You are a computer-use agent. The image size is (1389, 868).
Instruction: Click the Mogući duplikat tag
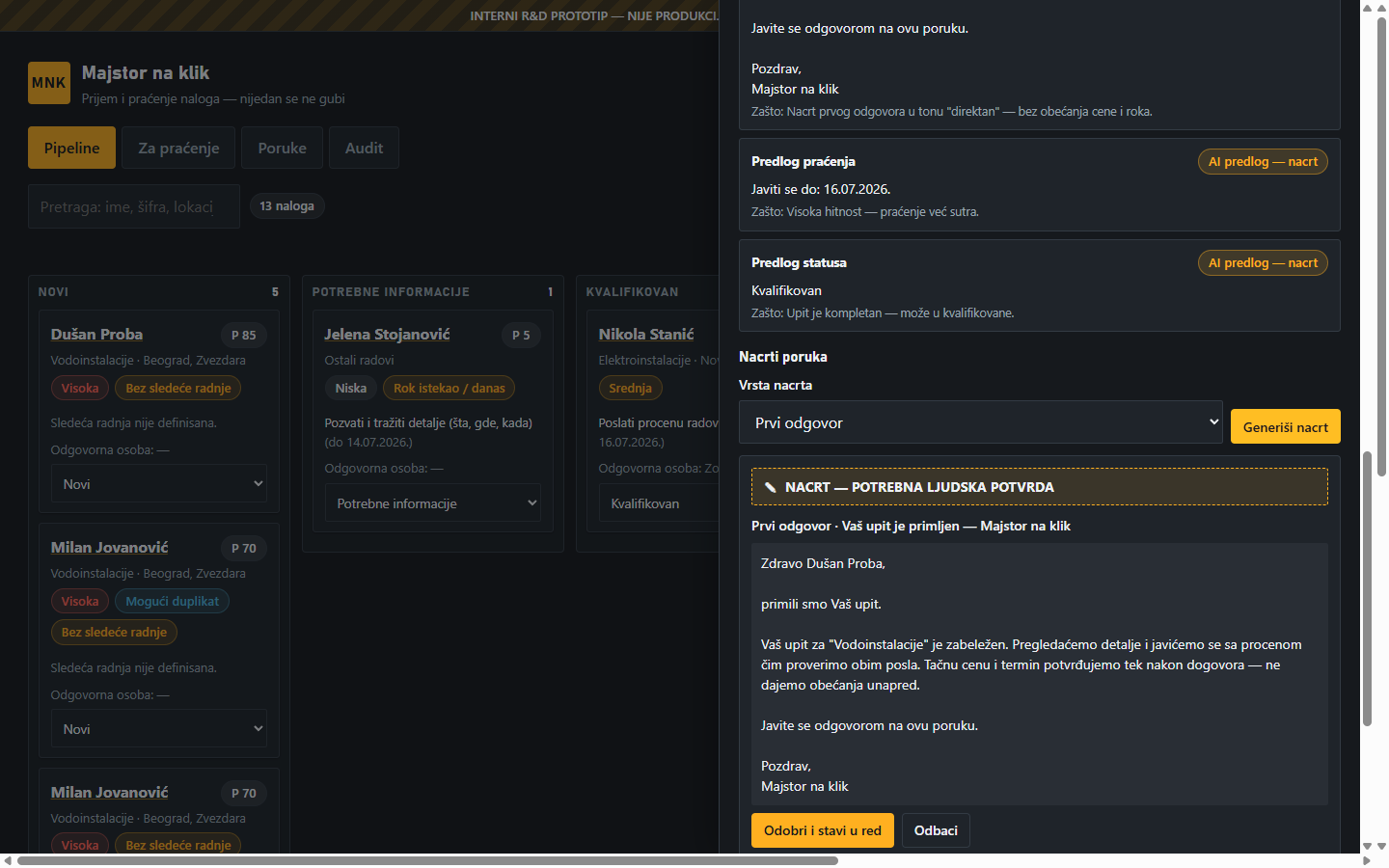coord(172,601)
